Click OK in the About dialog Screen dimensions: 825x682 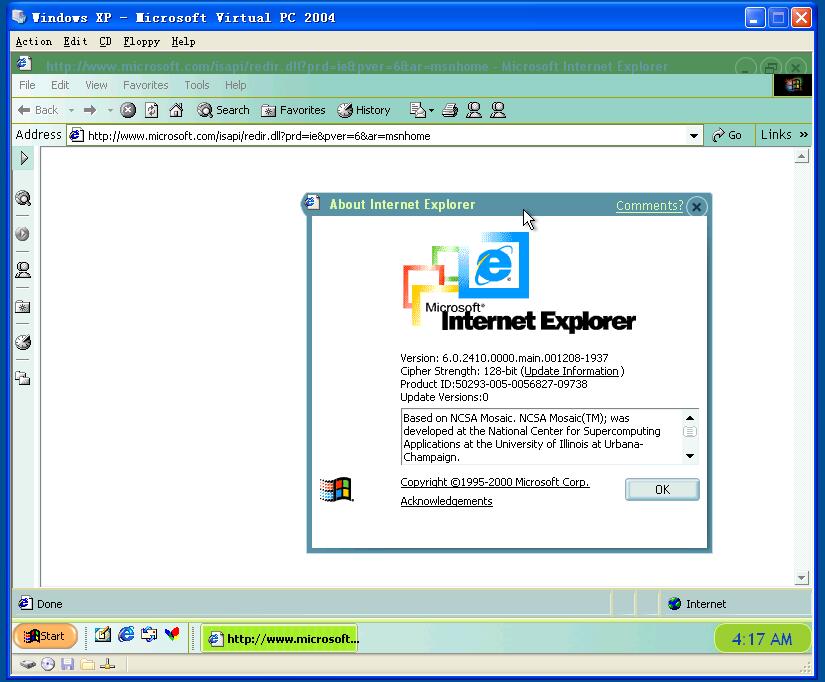pyautogui.click(x=662, y=489)
